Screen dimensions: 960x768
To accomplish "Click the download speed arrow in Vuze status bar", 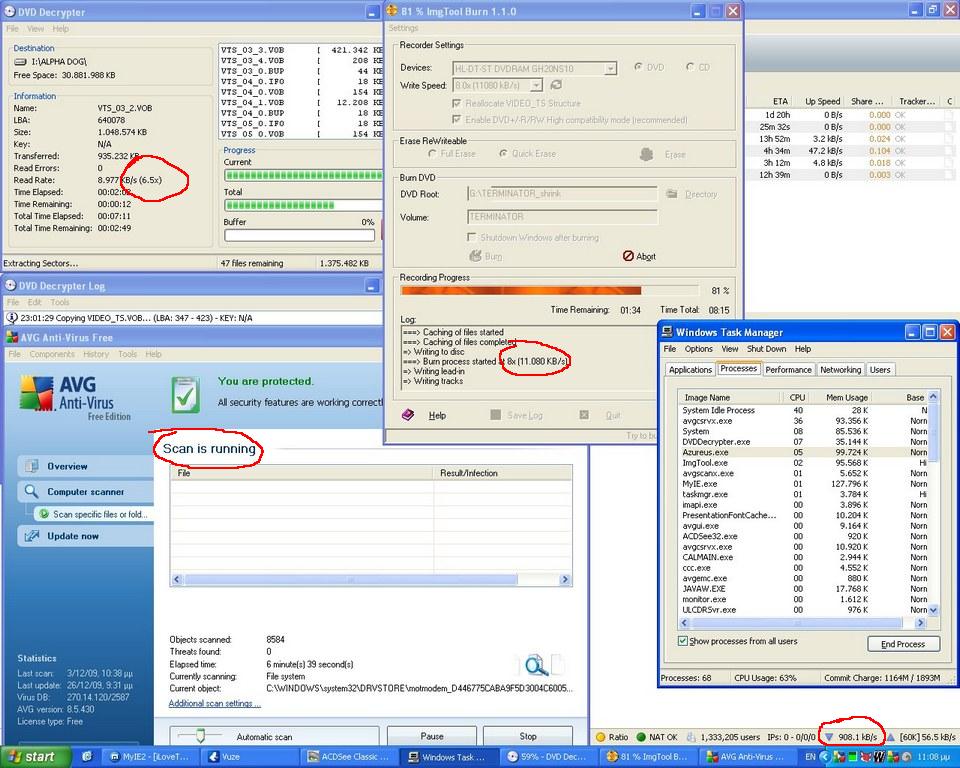I will coord(829,737).
